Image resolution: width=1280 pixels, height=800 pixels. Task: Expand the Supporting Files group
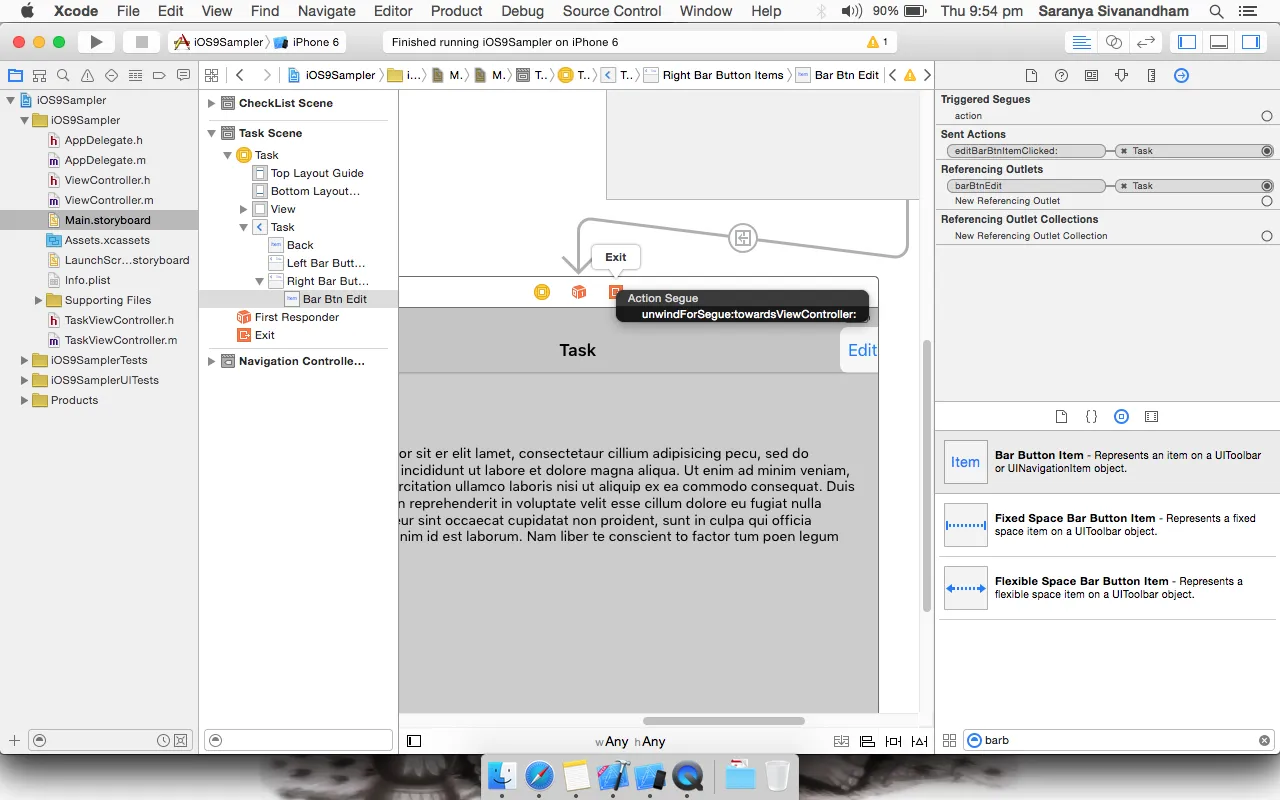[x=39, y=300]
